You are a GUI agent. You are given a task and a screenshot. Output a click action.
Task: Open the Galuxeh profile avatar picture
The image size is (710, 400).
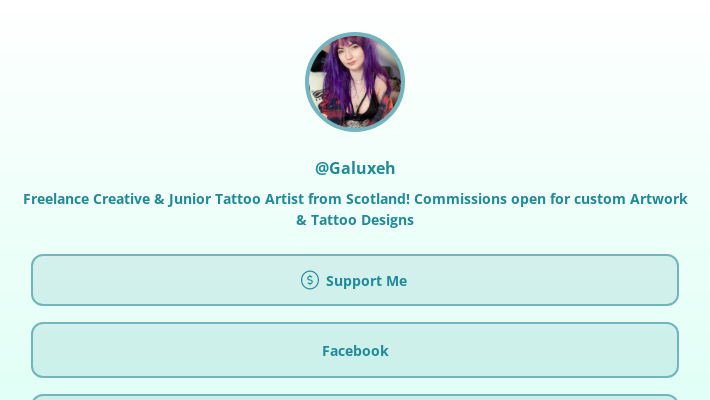355,82
